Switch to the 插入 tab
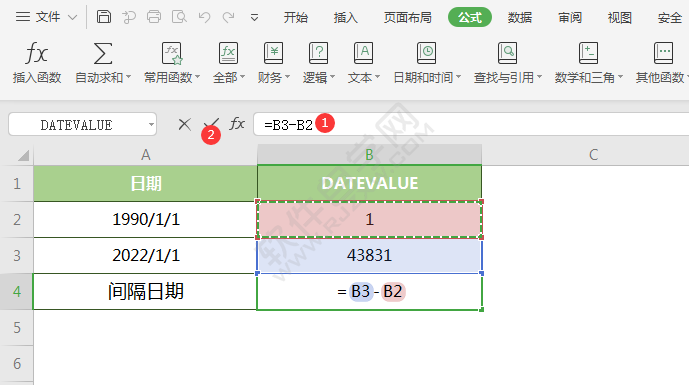 (x=345, y=18)
